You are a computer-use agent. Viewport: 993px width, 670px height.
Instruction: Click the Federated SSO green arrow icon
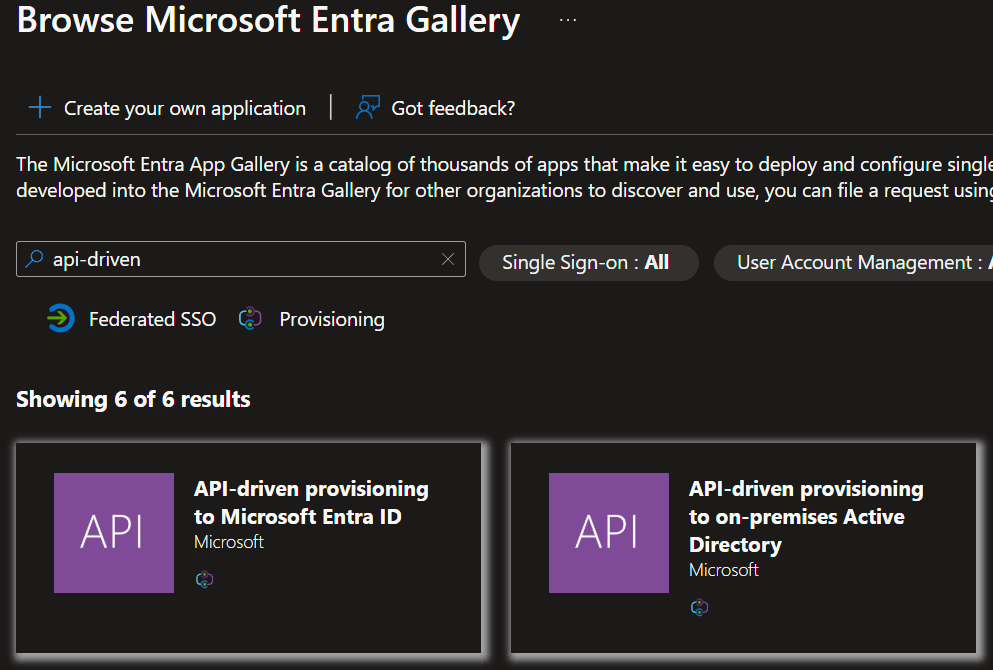click(x=61, y=319)
